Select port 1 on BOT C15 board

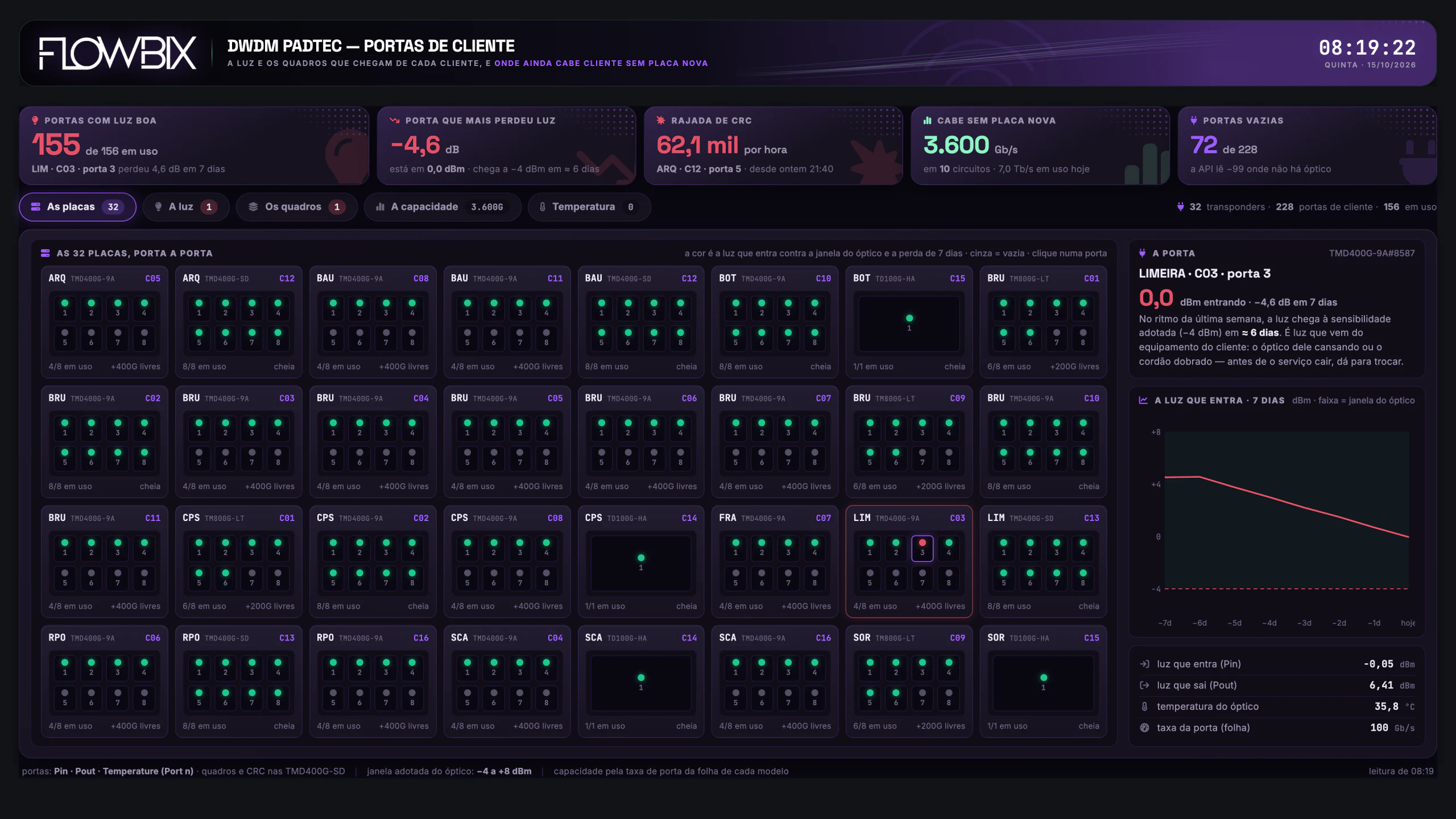tap(909, 324)
